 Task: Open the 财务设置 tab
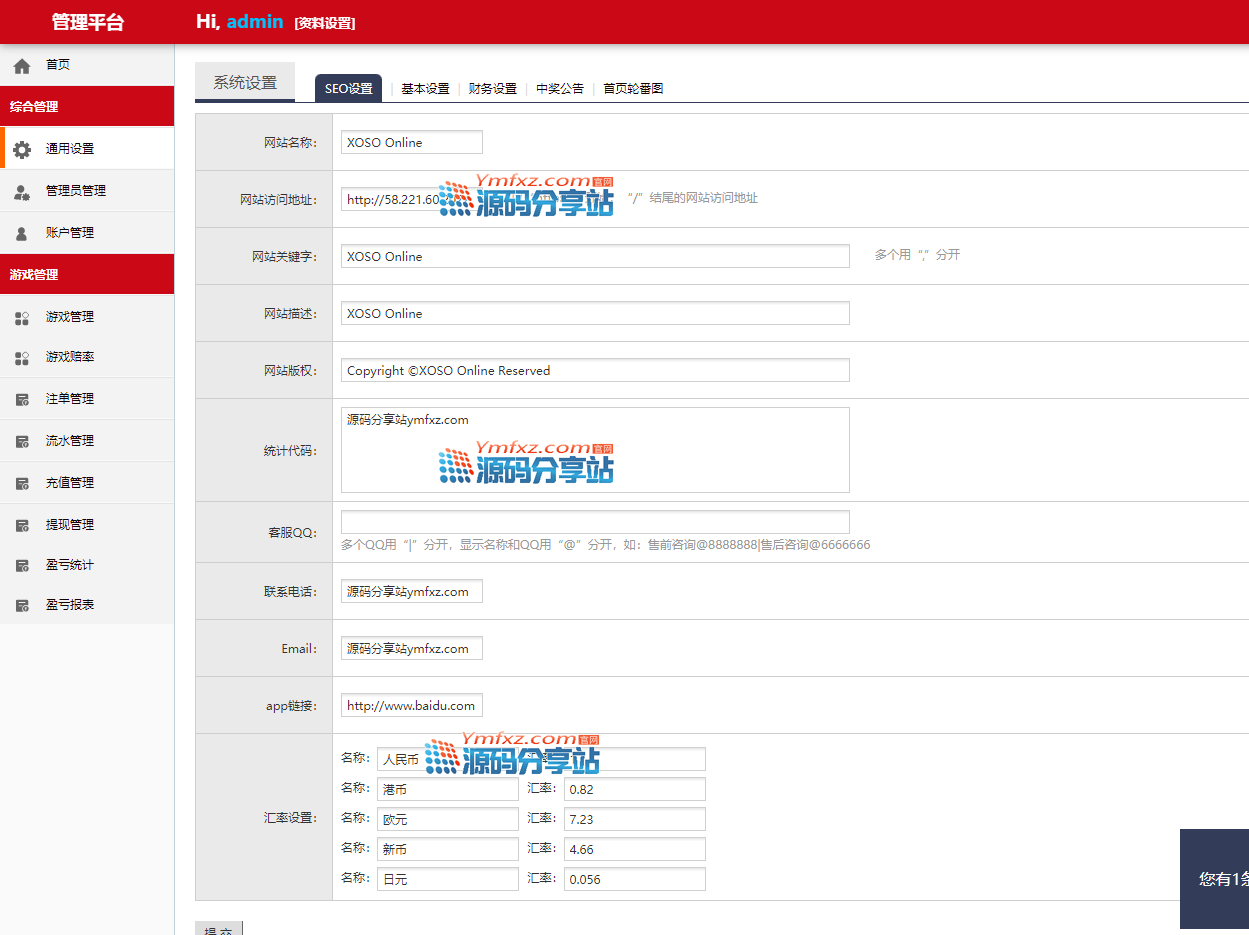point(492,89)
